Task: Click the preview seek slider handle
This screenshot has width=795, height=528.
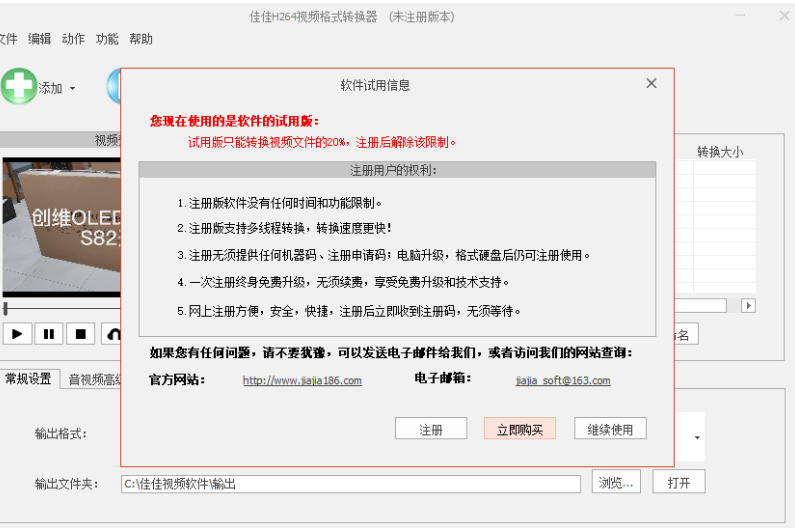Action: tap(6, 308)
